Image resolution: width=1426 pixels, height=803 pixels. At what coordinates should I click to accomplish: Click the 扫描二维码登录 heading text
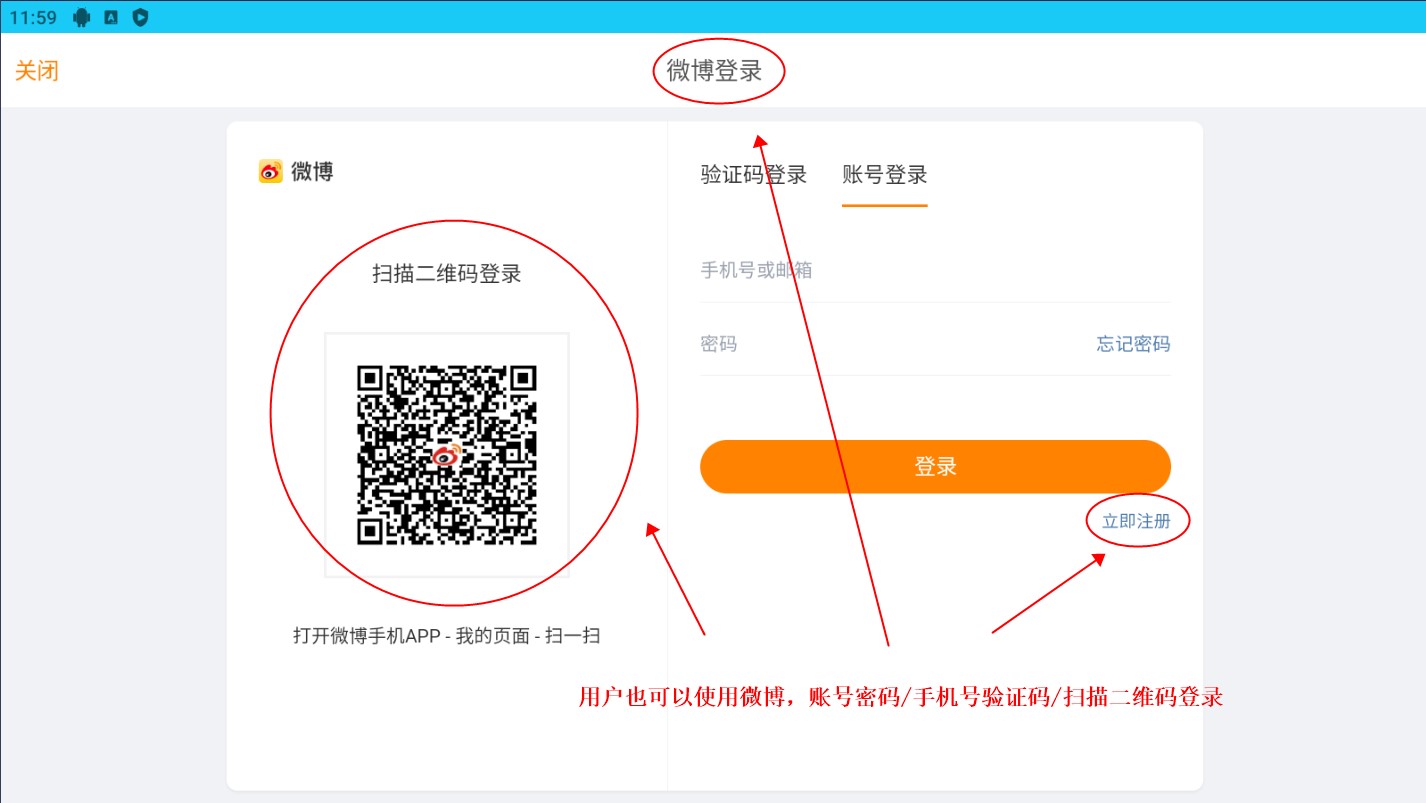pos(447,274)
